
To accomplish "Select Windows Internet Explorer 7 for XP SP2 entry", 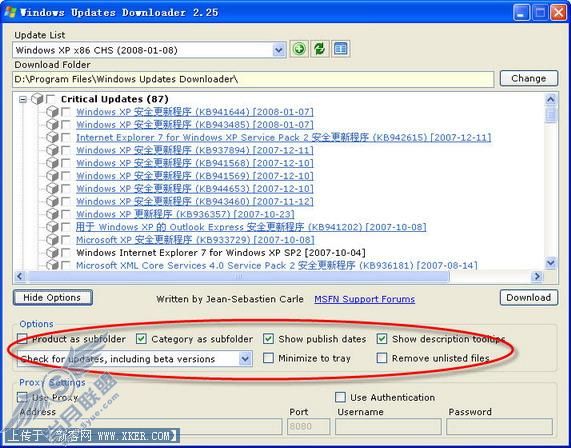I will (221, 252).
